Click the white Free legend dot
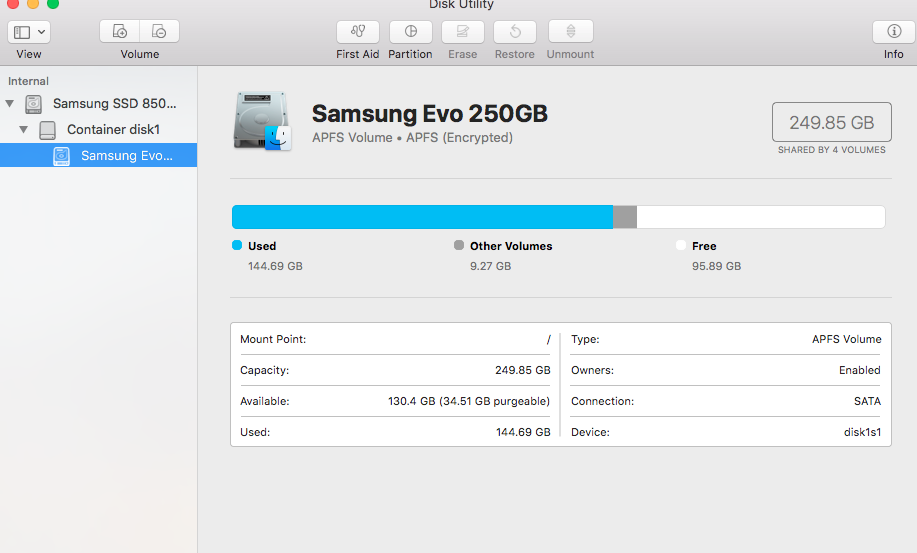This screenshot has width=917, height=553. tap(681, 245)
